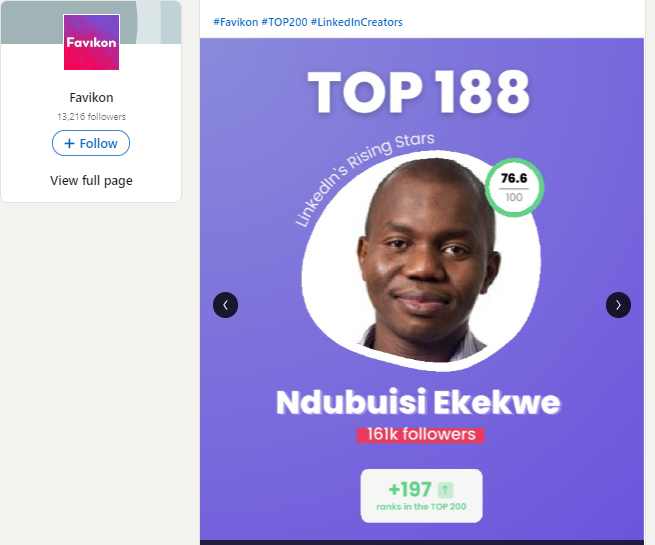Advance to next carousel slide arrow
Image resolution: width=655 pixels, height=545 pixels.
tap(618, 305)
